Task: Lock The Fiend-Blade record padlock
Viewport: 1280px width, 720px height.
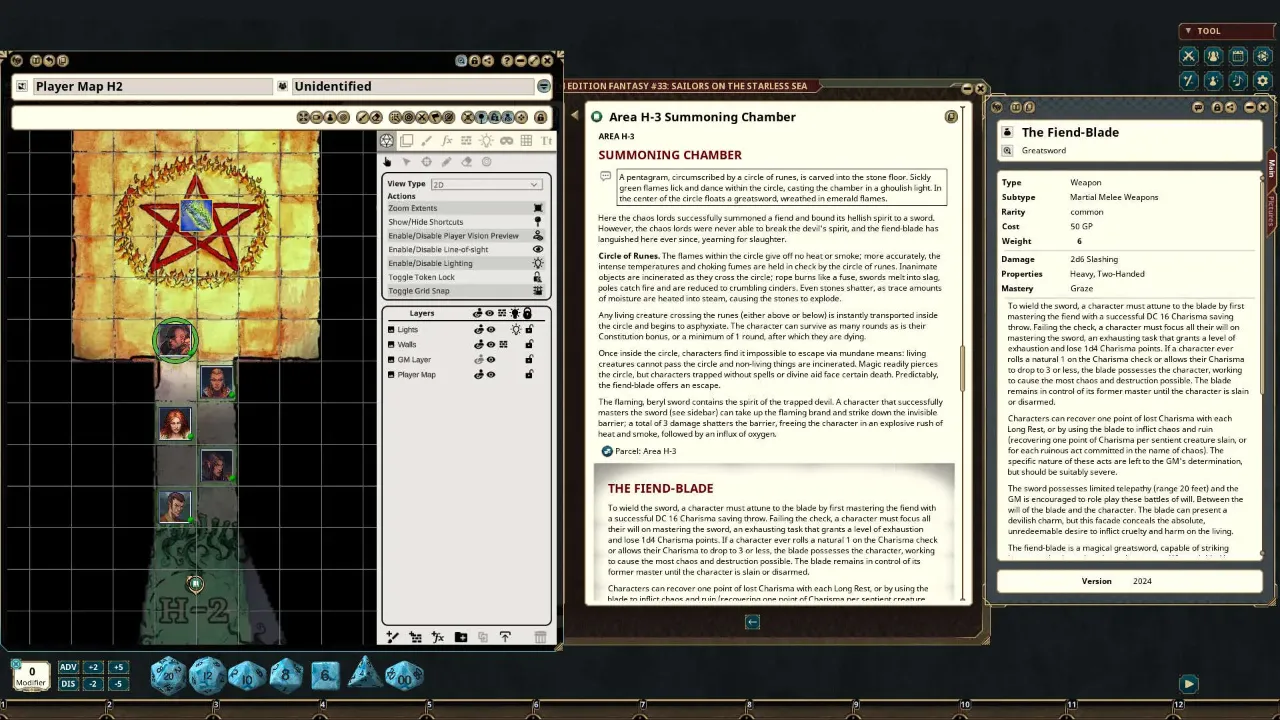Action: click(x=1217, y=107)
